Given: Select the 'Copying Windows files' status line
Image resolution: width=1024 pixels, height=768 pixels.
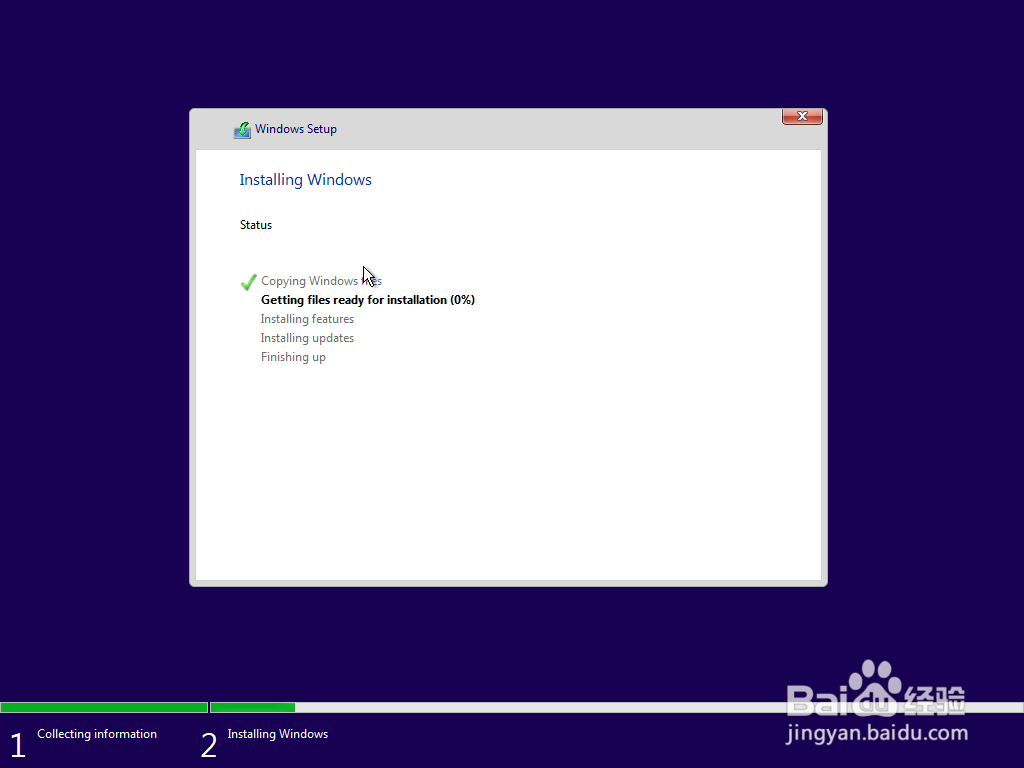Looking at the screenshot, I should [x=321, y=281].
